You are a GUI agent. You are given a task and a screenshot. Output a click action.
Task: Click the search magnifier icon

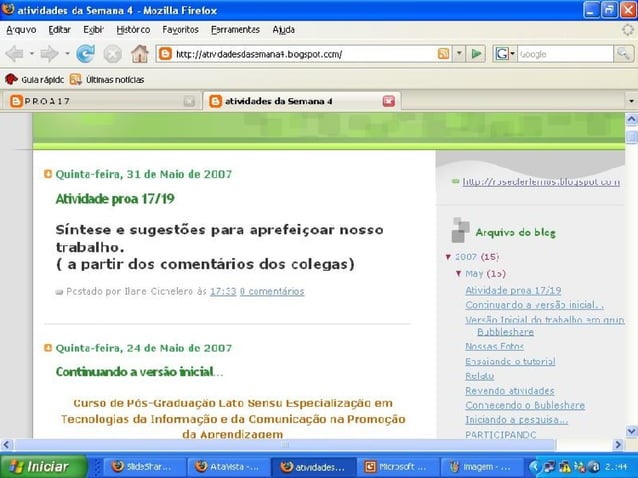tap(625, 54)
